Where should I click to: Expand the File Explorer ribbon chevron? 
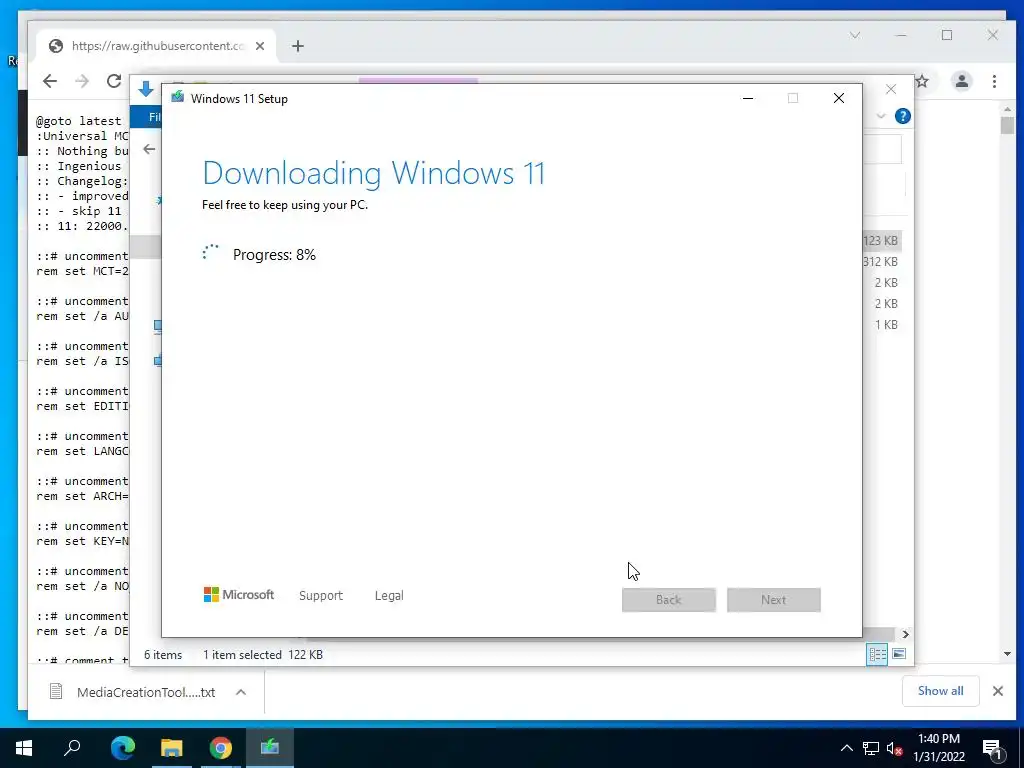click(x=881, y=116)
